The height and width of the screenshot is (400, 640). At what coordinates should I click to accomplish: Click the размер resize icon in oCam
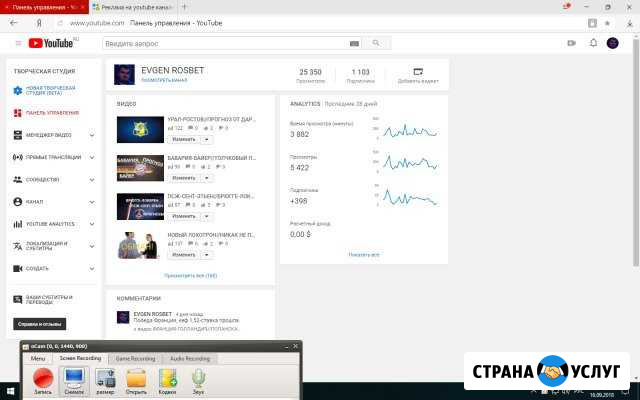105,381
